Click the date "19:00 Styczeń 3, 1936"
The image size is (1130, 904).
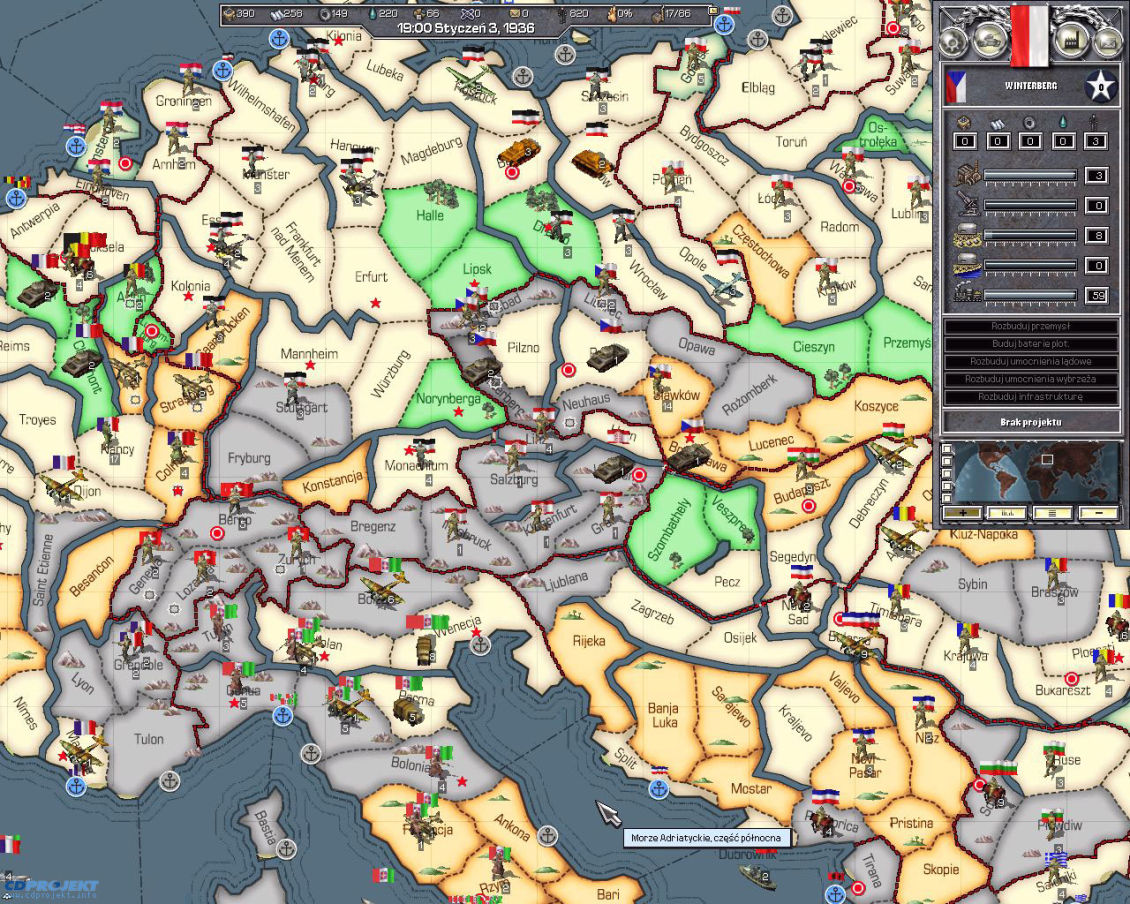pos(466,29)
